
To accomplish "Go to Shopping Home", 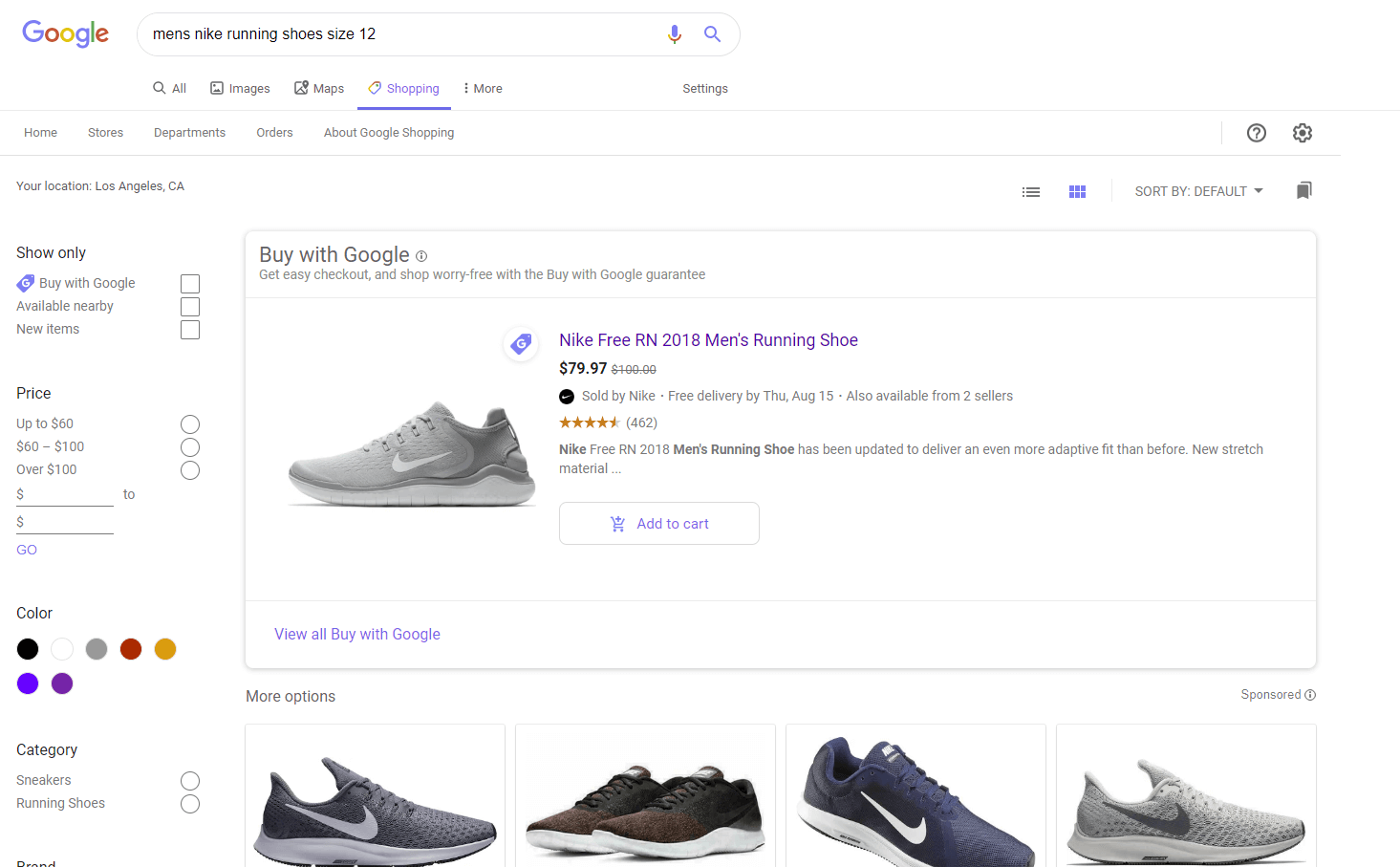I will pos(40,133).
